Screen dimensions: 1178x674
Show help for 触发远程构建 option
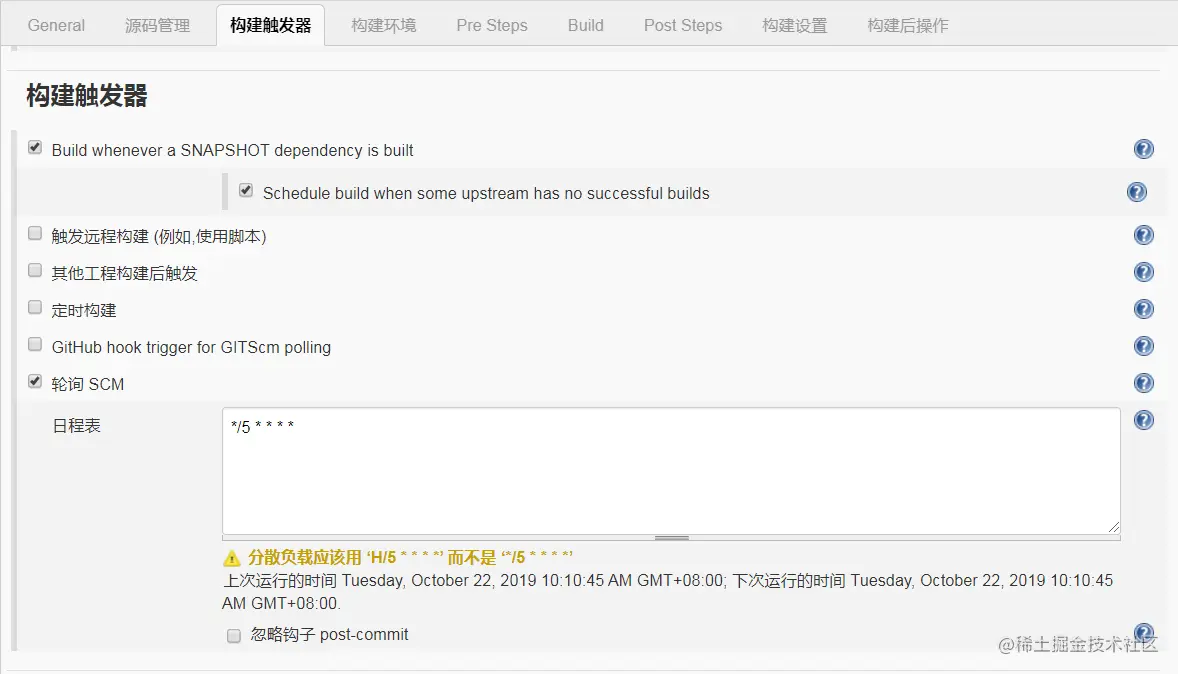pyautogui.click(x=1143, y=235)
